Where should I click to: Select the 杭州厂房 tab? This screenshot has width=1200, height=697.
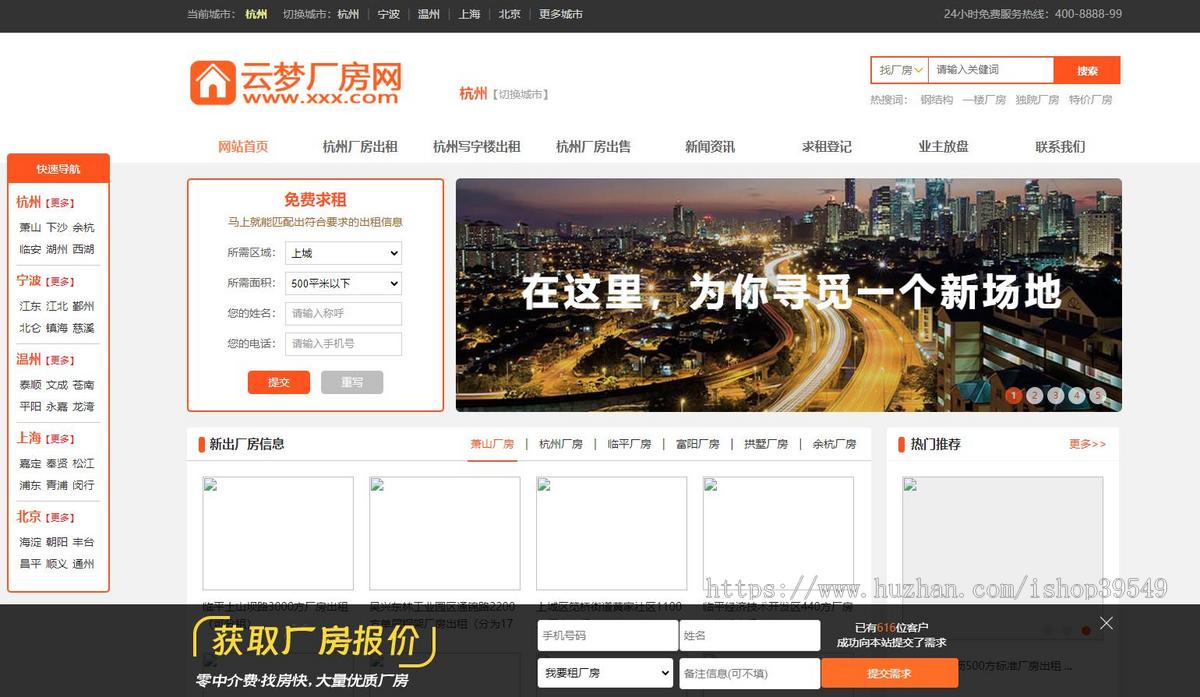(561, 444)
